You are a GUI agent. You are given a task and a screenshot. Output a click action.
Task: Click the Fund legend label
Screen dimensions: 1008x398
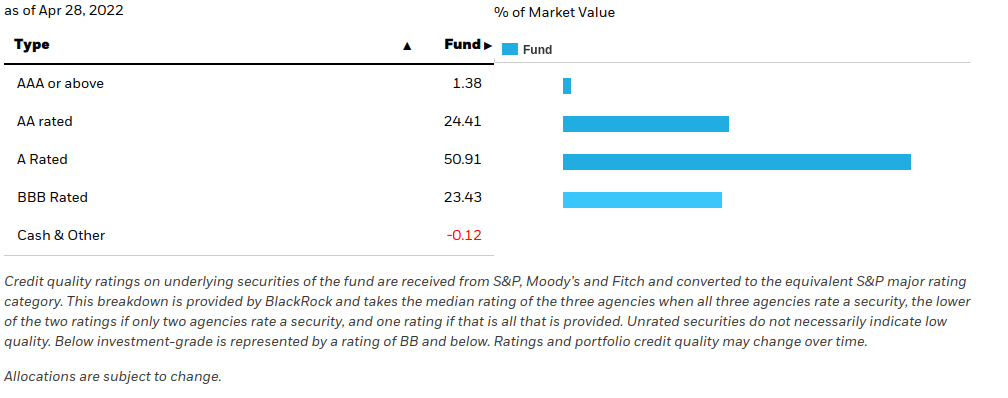537,50
